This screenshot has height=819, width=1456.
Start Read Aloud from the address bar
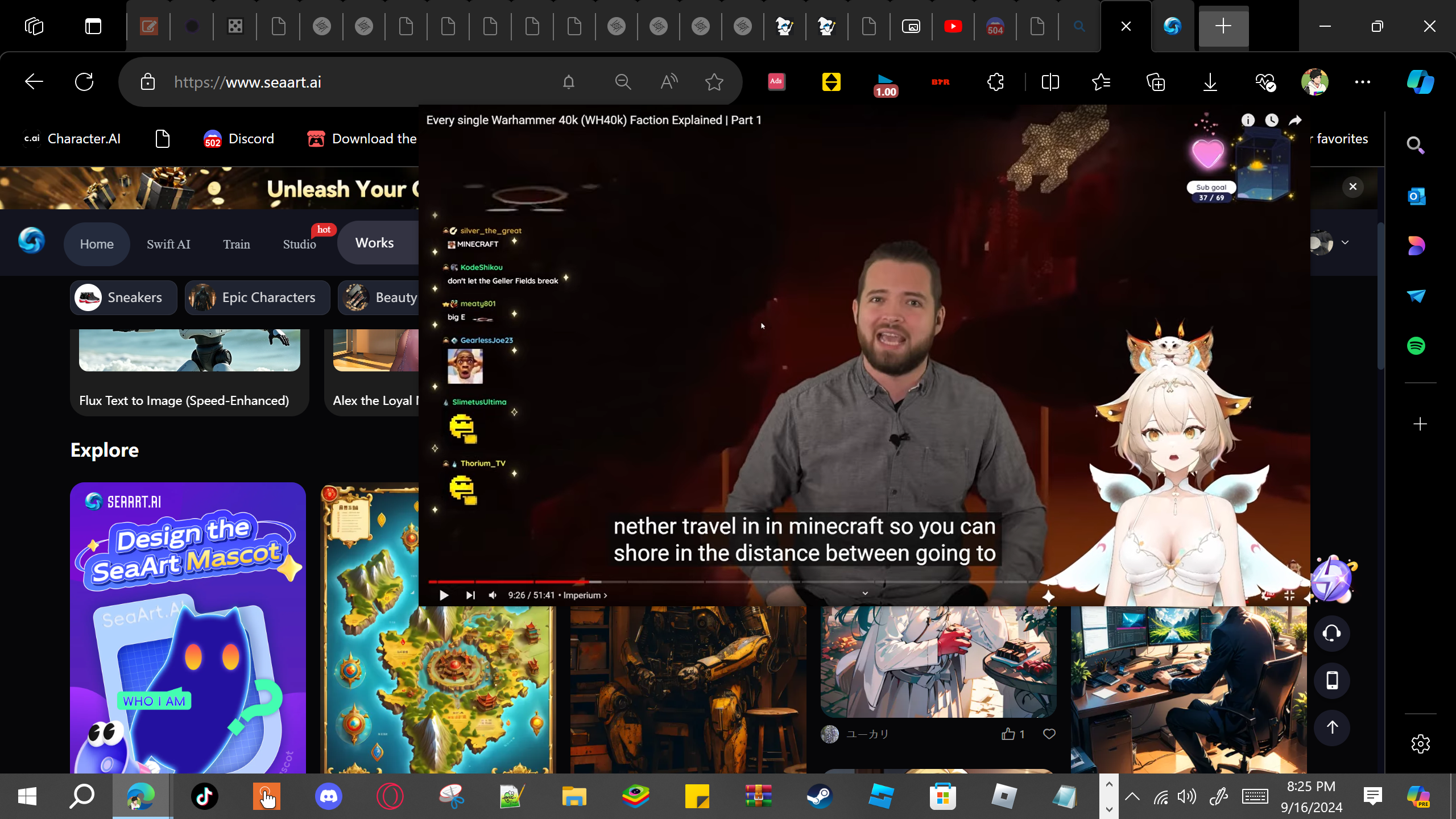point(669,82)
